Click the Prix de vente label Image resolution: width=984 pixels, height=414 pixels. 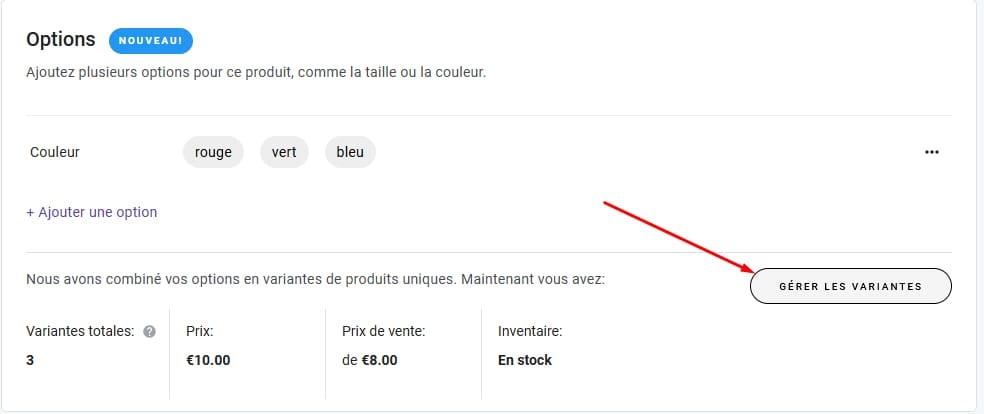coord(383,331)
